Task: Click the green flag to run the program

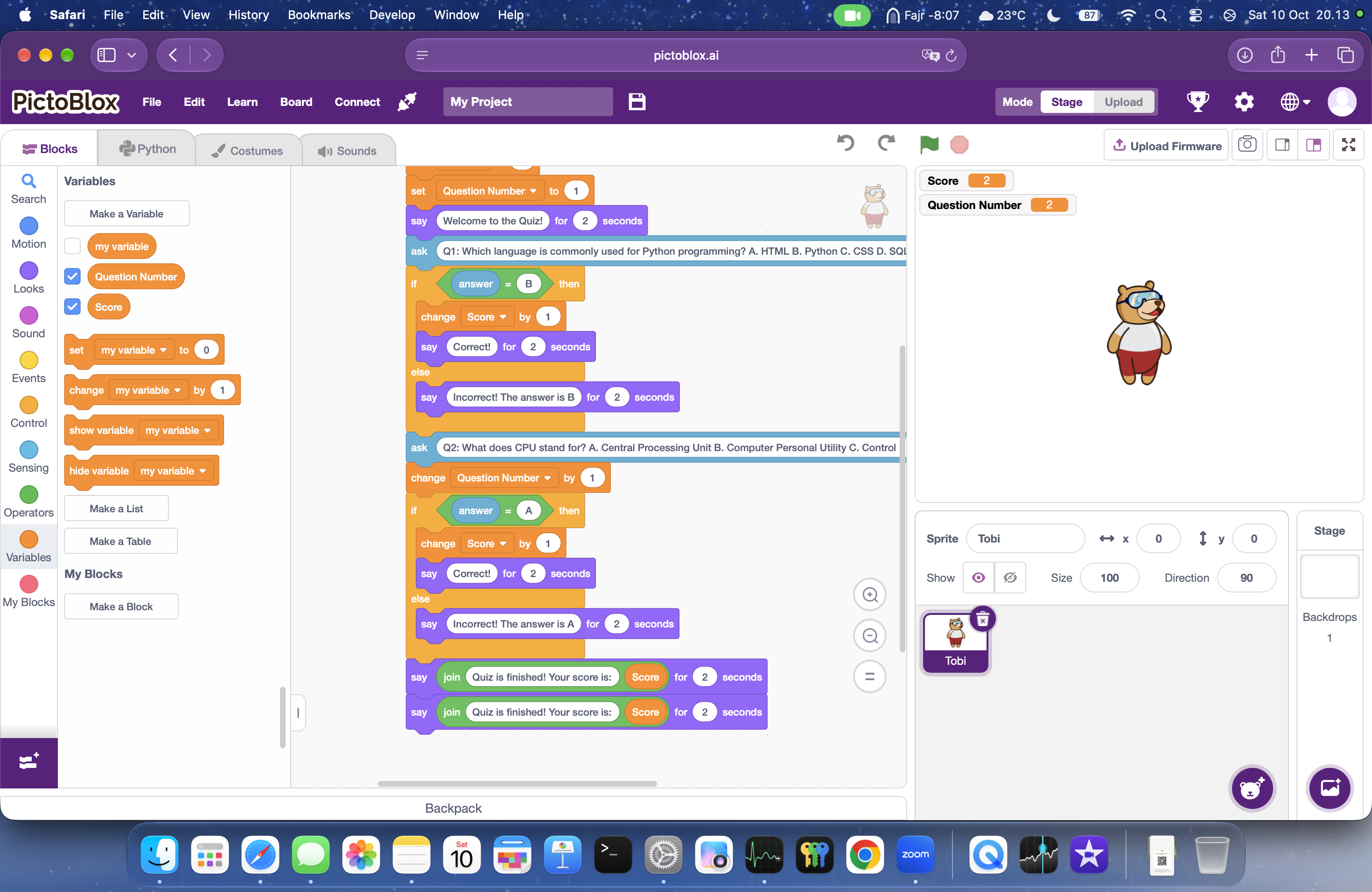Action: coord(929,144)
